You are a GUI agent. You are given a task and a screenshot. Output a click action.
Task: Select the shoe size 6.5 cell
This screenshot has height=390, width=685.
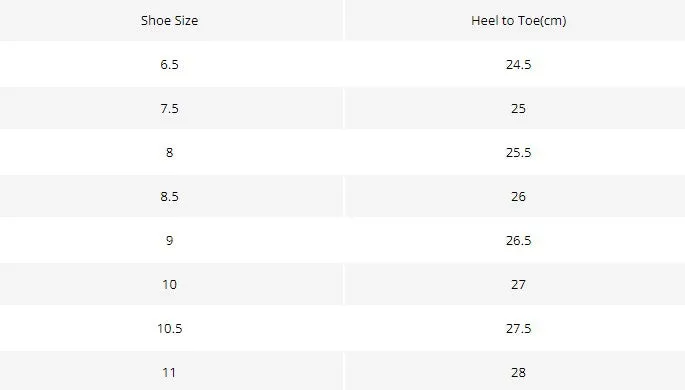click(170, 65)
